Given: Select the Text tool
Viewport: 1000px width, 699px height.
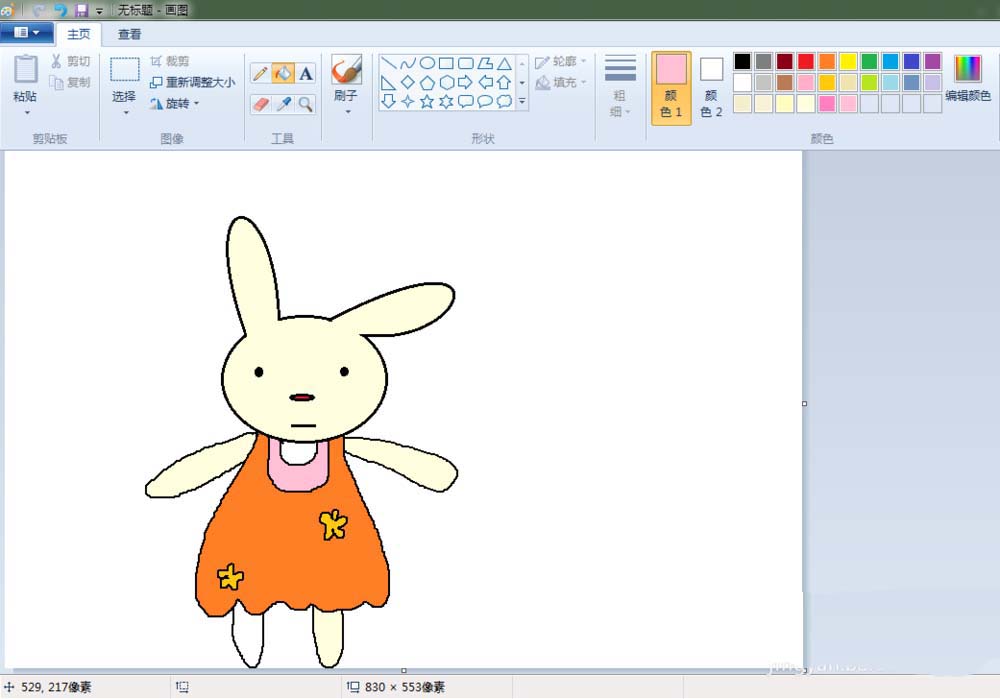Looking at the screenshot, I should [306, 73].
